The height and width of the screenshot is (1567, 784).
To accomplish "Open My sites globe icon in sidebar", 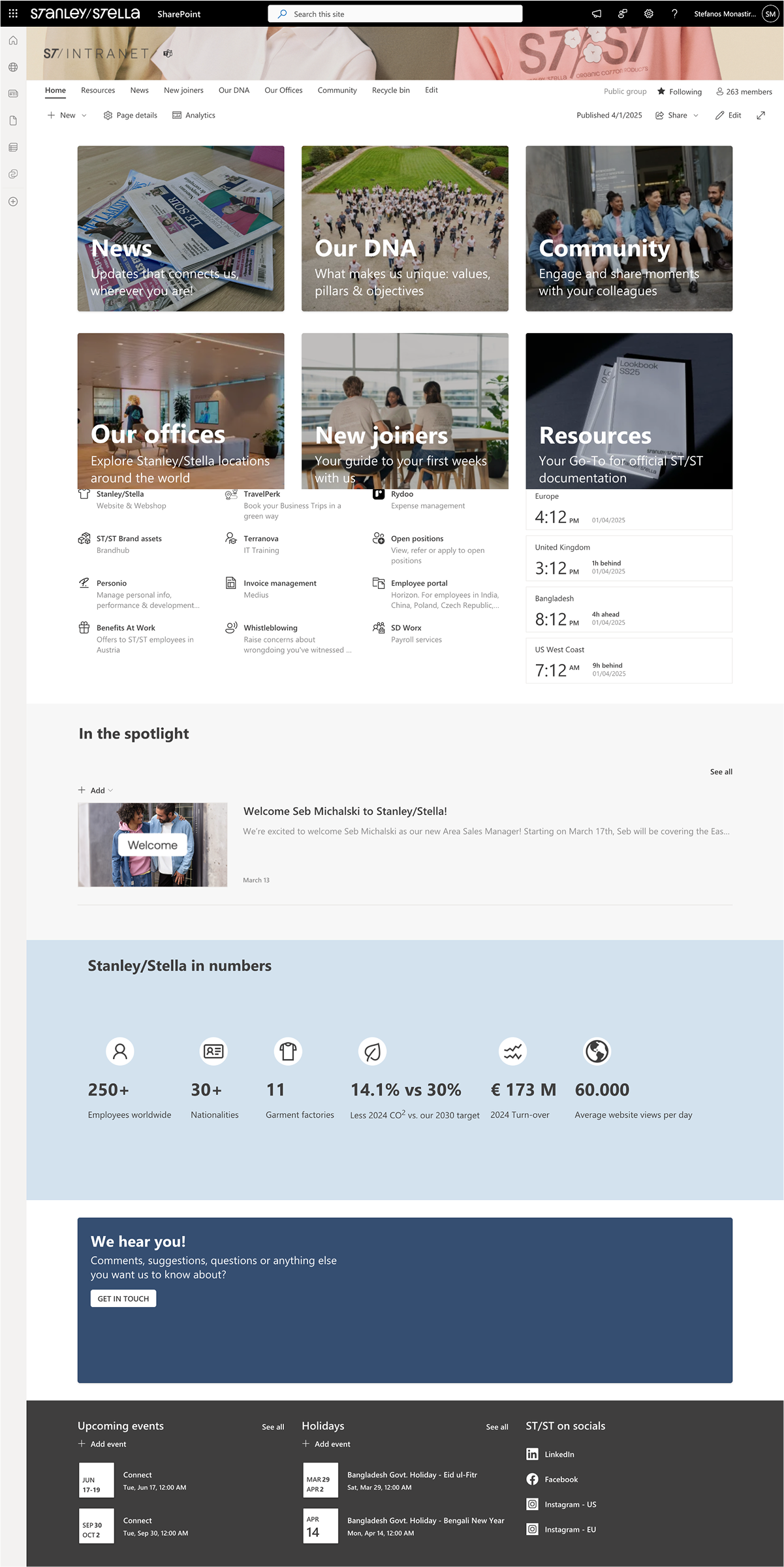I will [x=13, y=67].
